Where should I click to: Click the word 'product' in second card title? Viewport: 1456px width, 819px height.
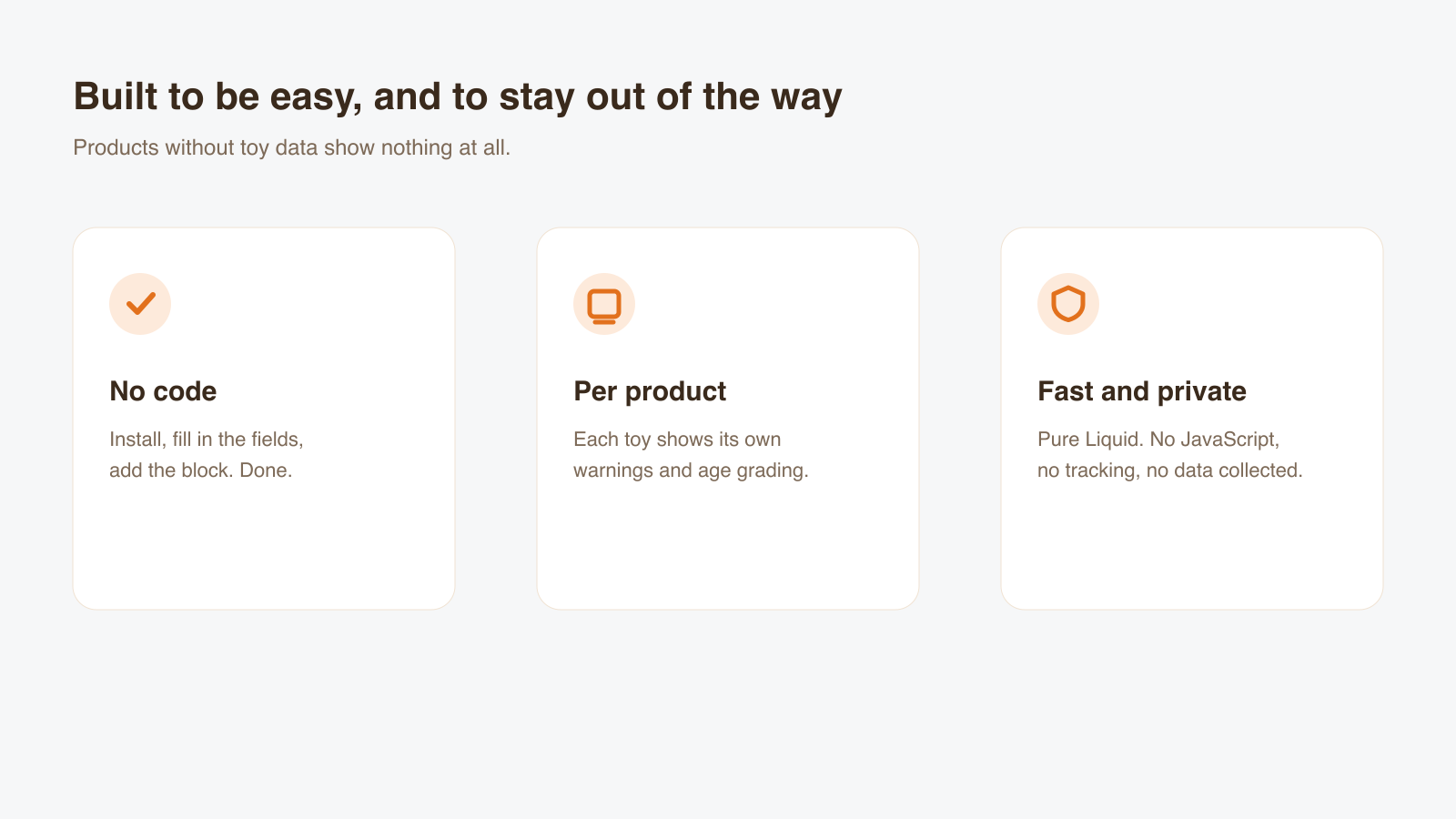[676, 391]
